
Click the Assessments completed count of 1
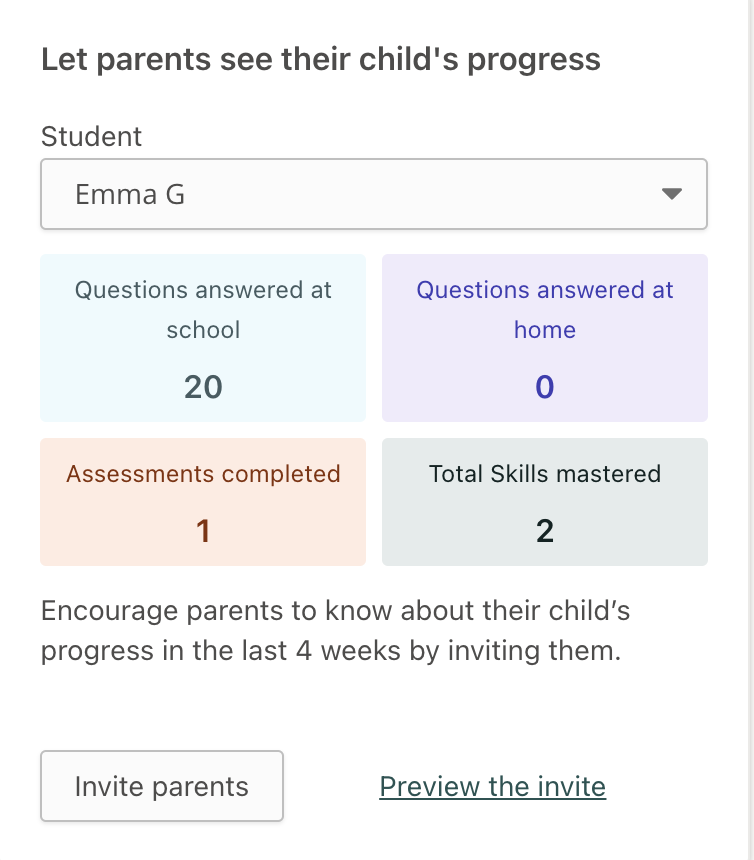click(x=203, y=531)
